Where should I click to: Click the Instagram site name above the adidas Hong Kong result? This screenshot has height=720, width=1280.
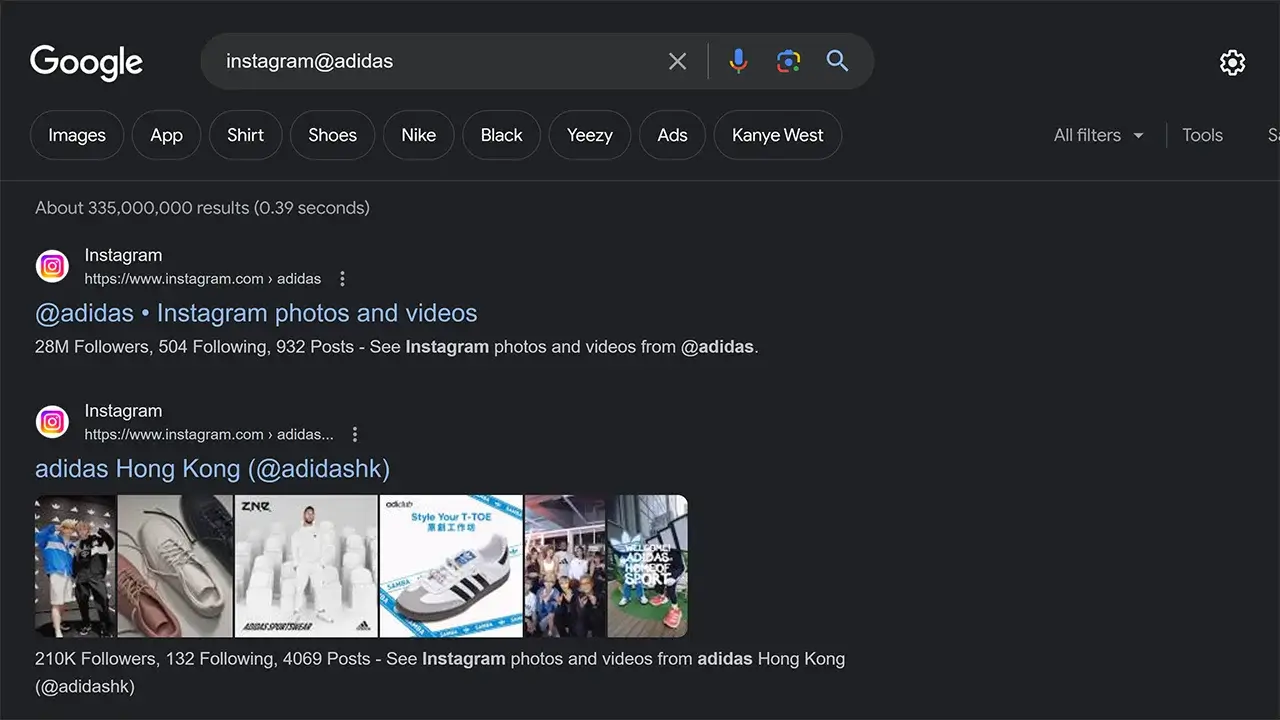click(123, 411)
